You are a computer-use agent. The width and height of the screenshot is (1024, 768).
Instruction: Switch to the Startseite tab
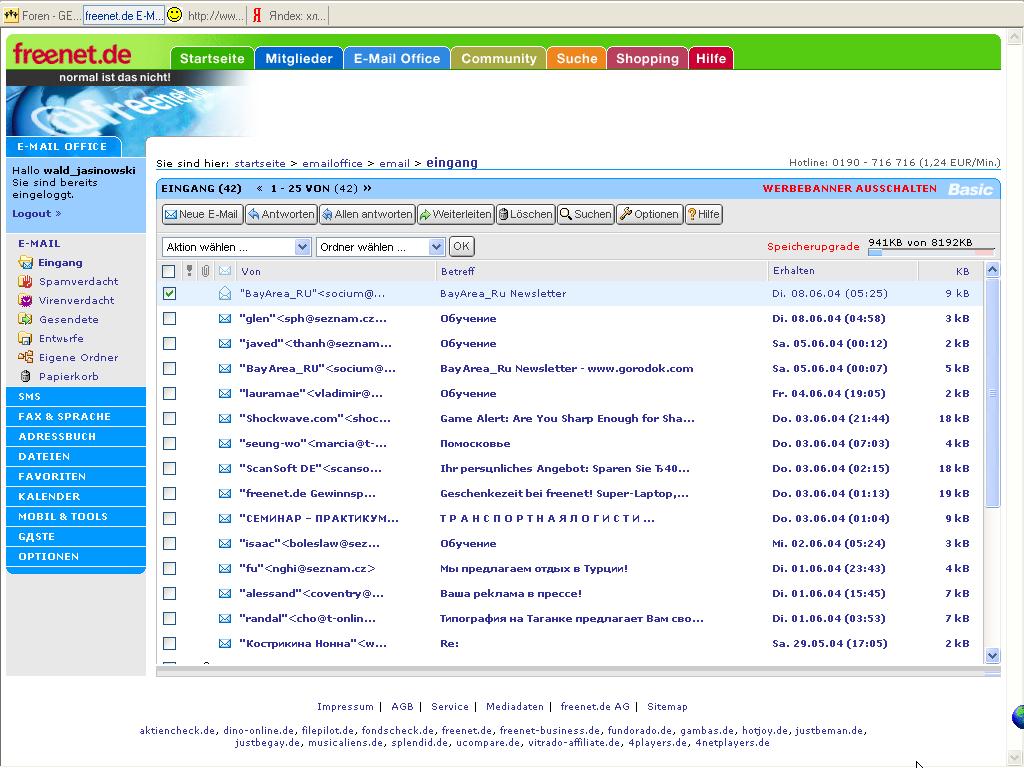212,58
